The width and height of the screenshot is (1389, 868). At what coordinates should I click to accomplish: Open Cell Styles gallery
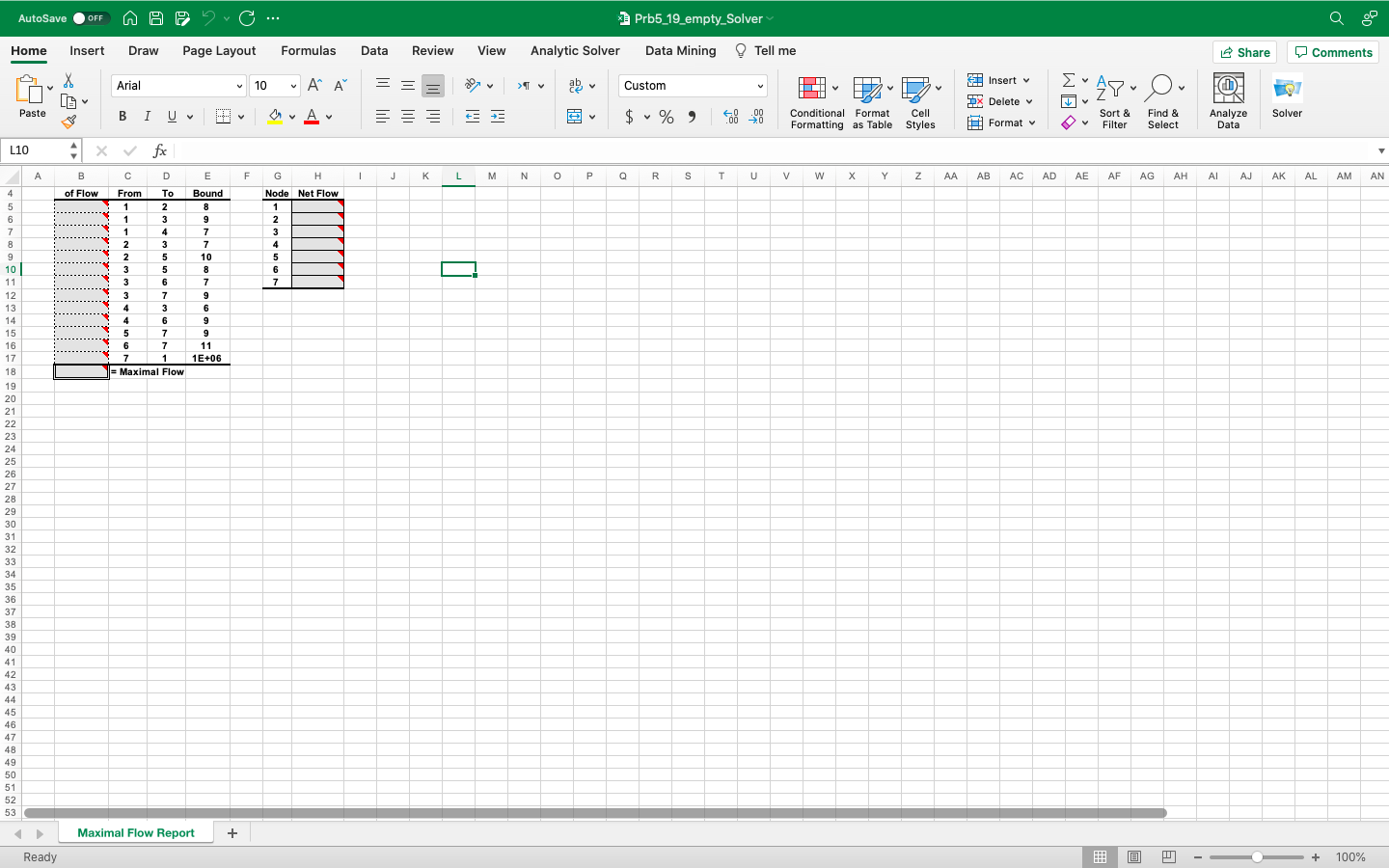click(x=915, y=90)
